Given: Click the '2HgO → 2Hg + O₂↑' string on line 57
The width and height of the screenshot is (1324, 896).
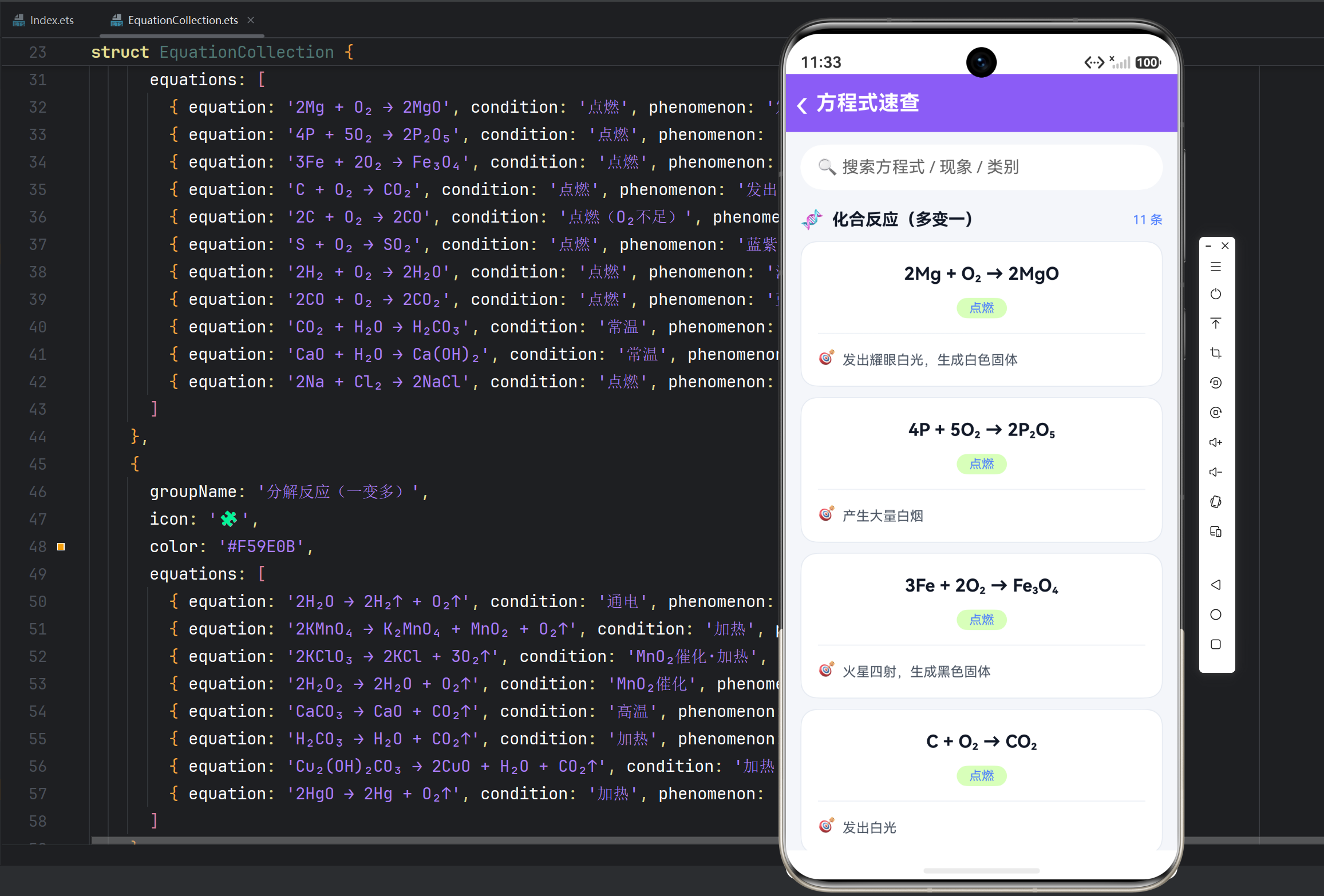Looking at the screenshot, I should (x=373, y=794).
